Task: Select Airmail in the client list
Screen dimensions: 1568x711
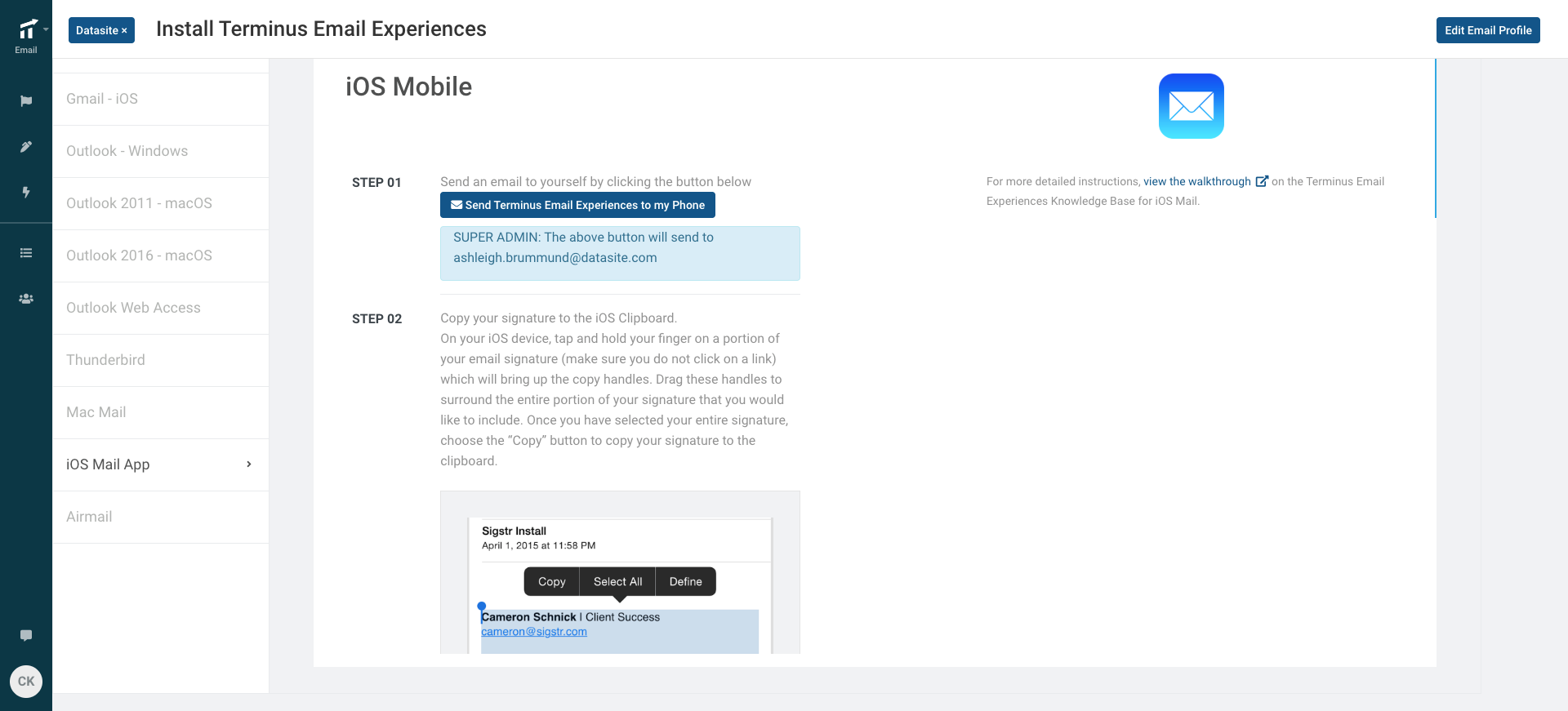Action: pyautogui.click(x=161, y=518)
